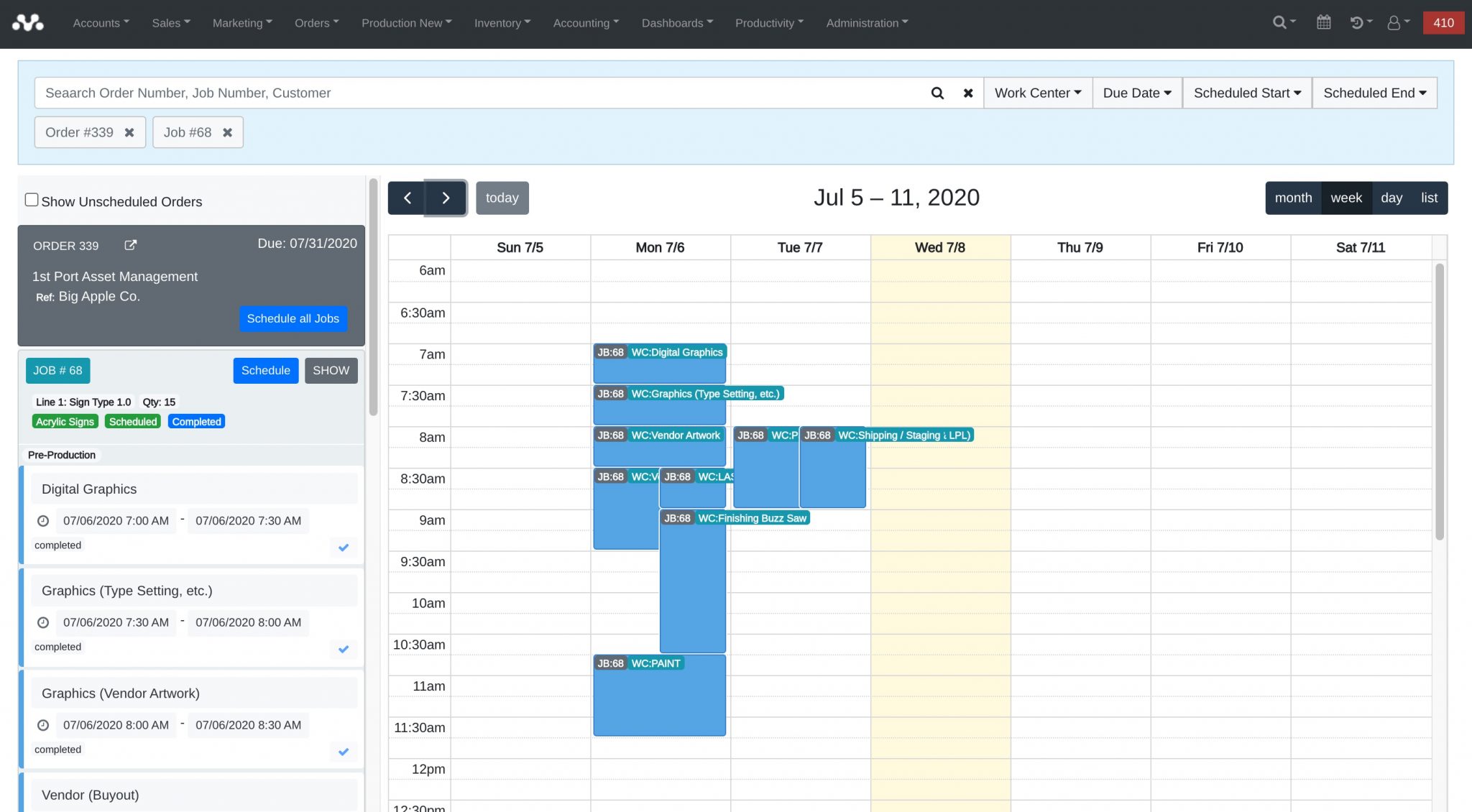Click the Schedule all Jobs button
Screen dimensions: 1472x812
293,318
